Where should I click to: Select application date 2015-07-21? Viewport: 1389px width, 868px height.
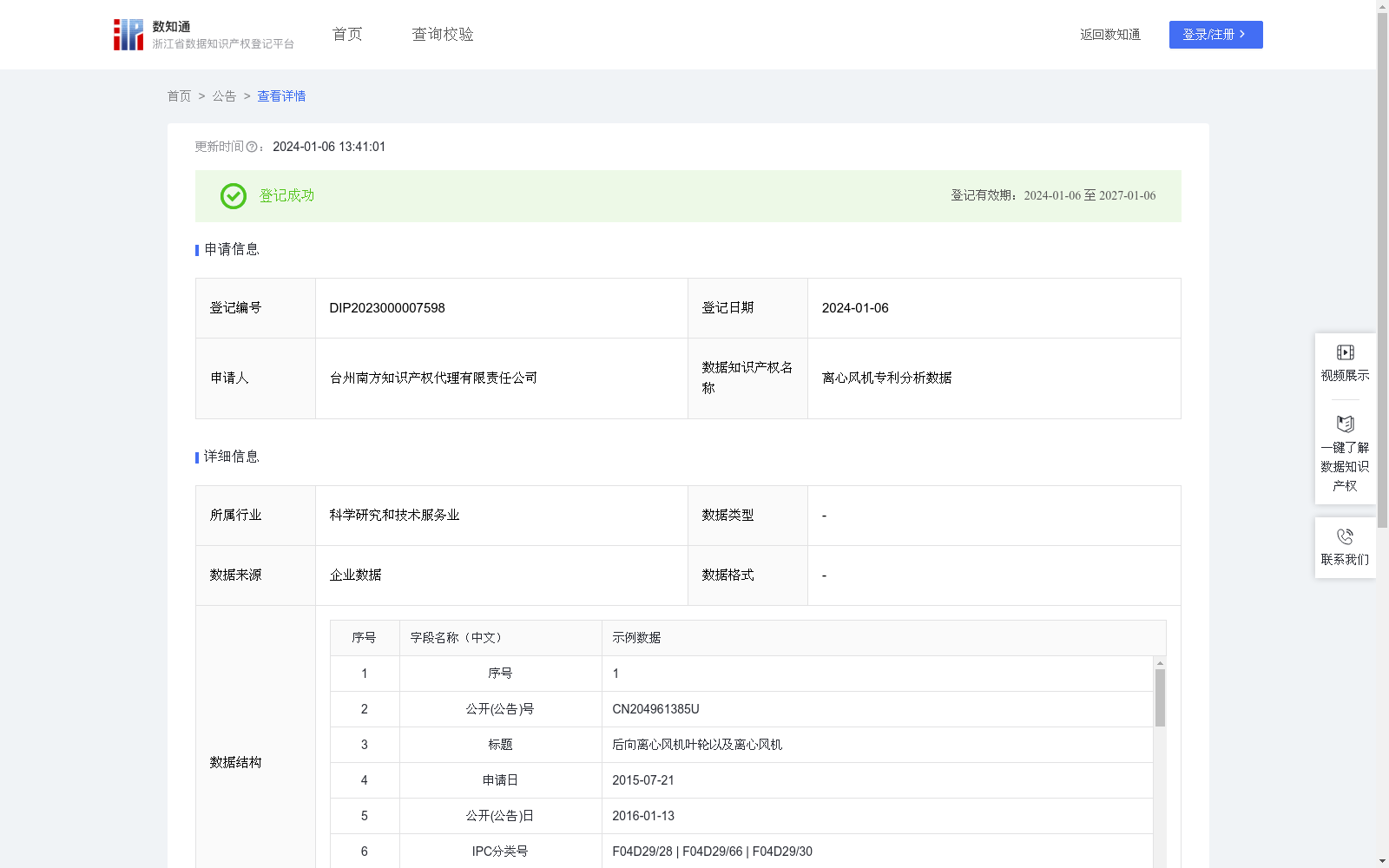(643, 780)
